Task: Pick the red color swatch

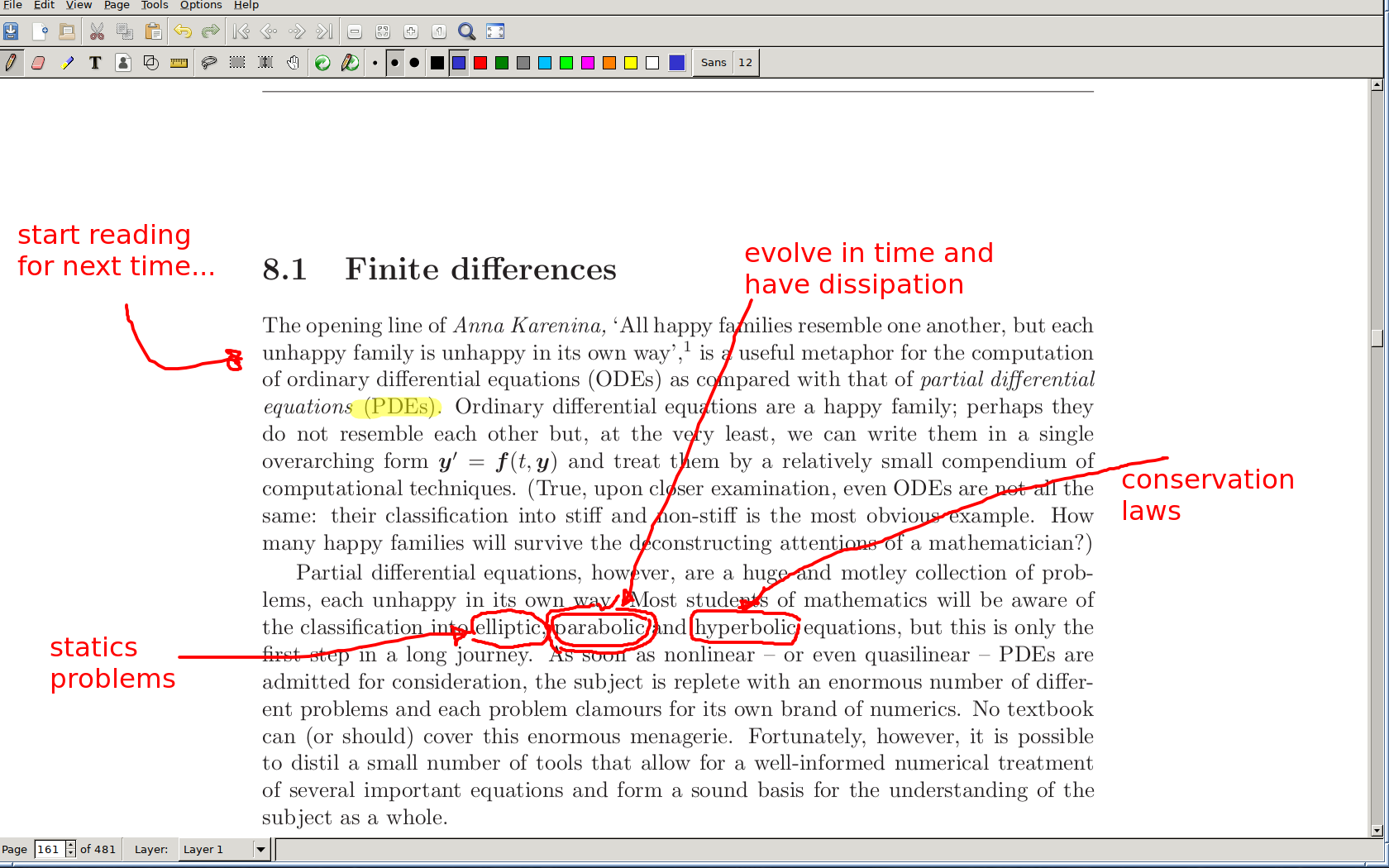Action: coord(480,63)
